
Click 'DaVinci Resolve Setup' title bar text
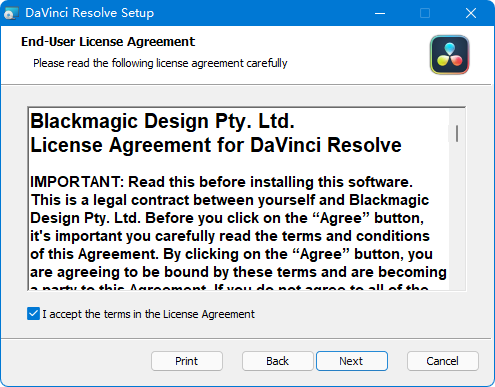point(90,13)
